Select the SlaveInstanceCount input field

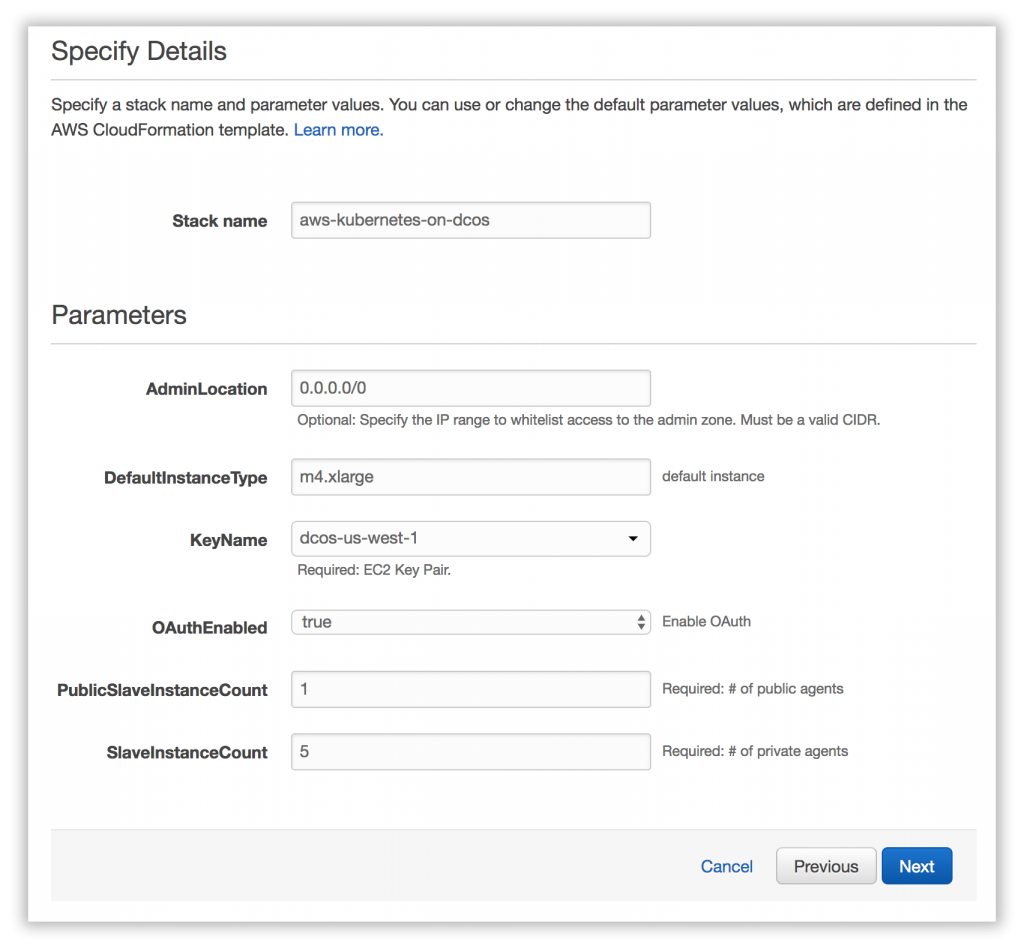point(470,752)
